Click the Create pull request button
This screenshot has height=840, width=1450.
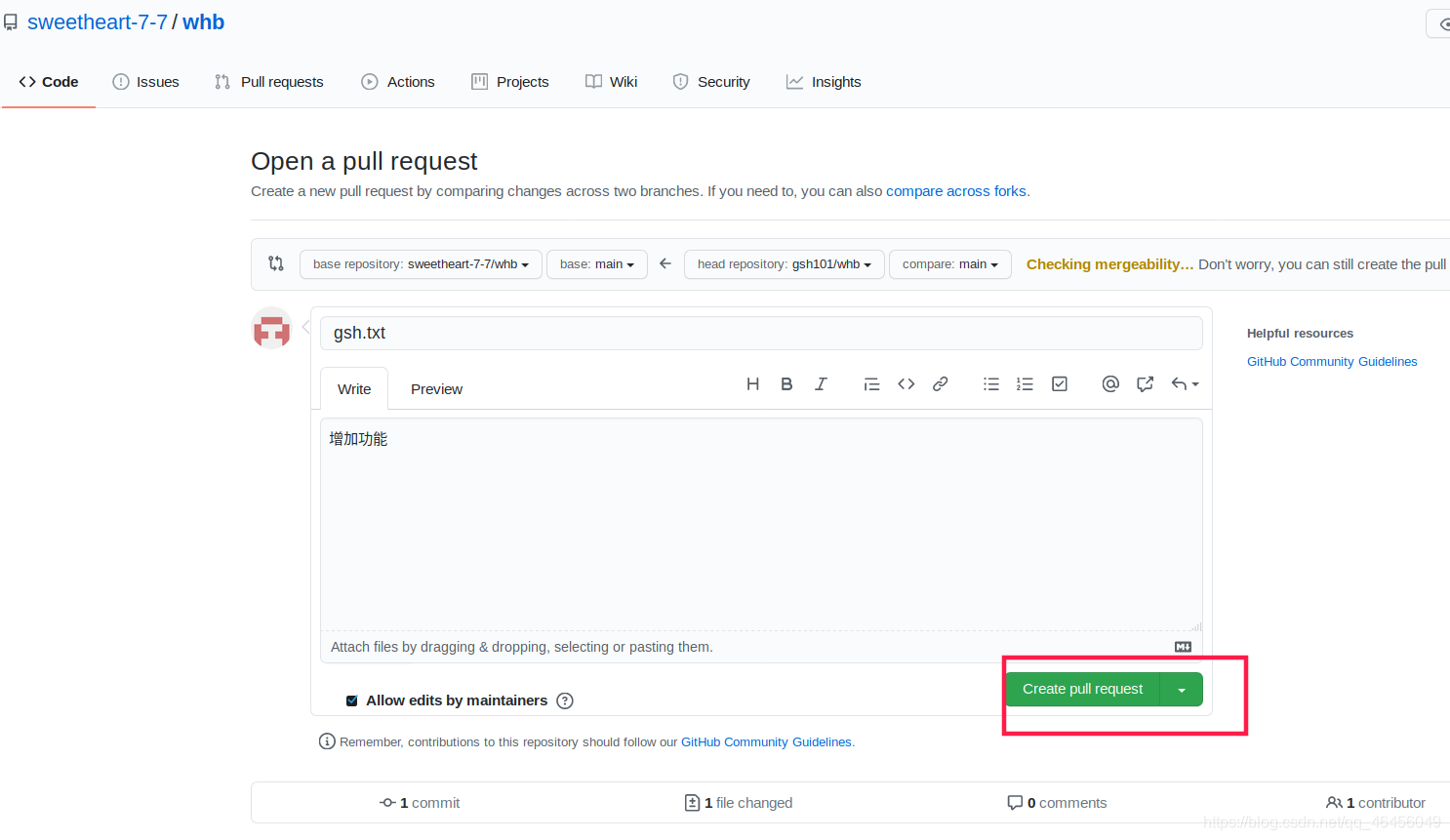pos(1082,690)
